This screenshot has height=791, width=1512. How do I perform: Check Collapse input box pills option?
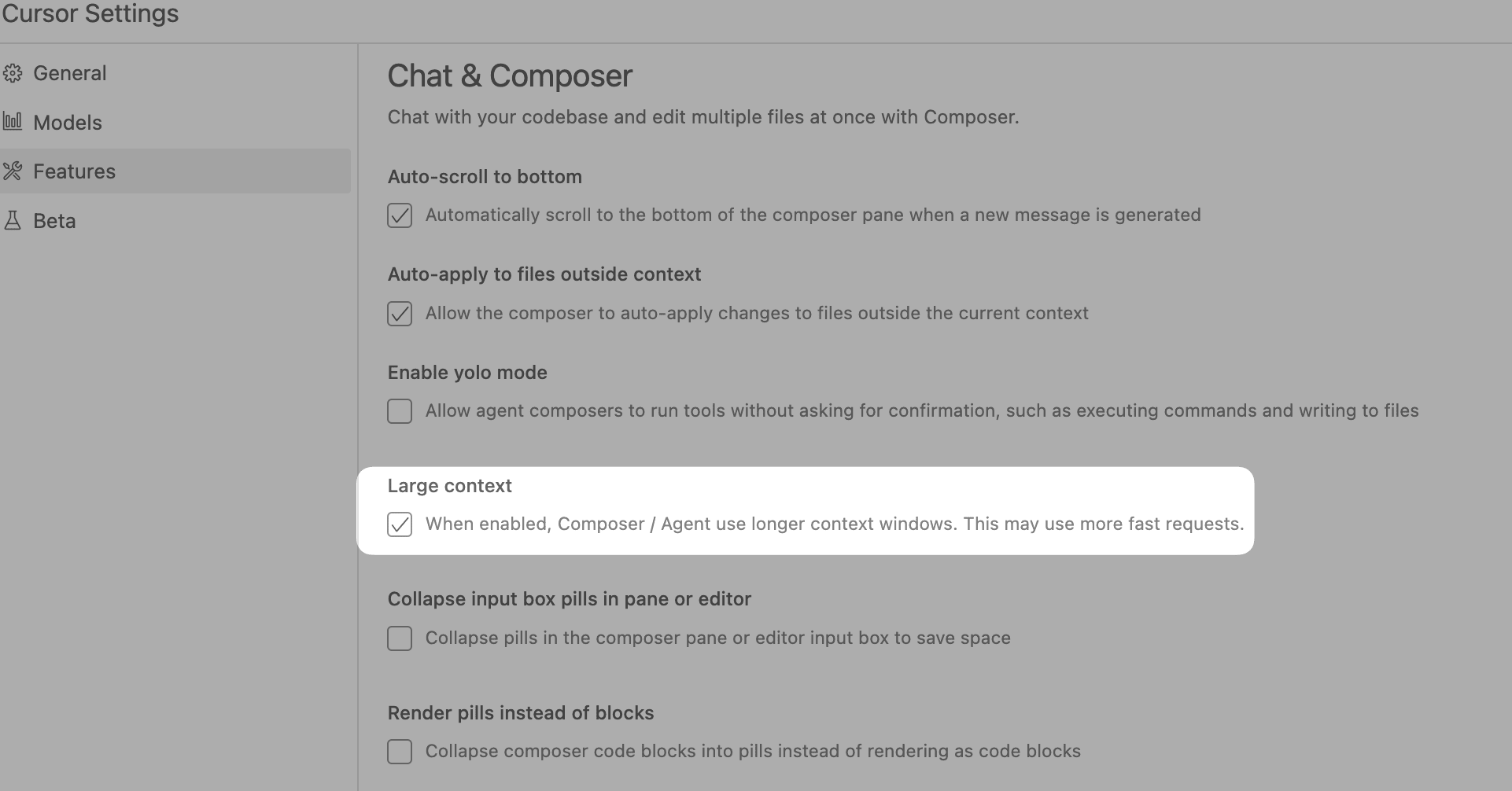400,638
